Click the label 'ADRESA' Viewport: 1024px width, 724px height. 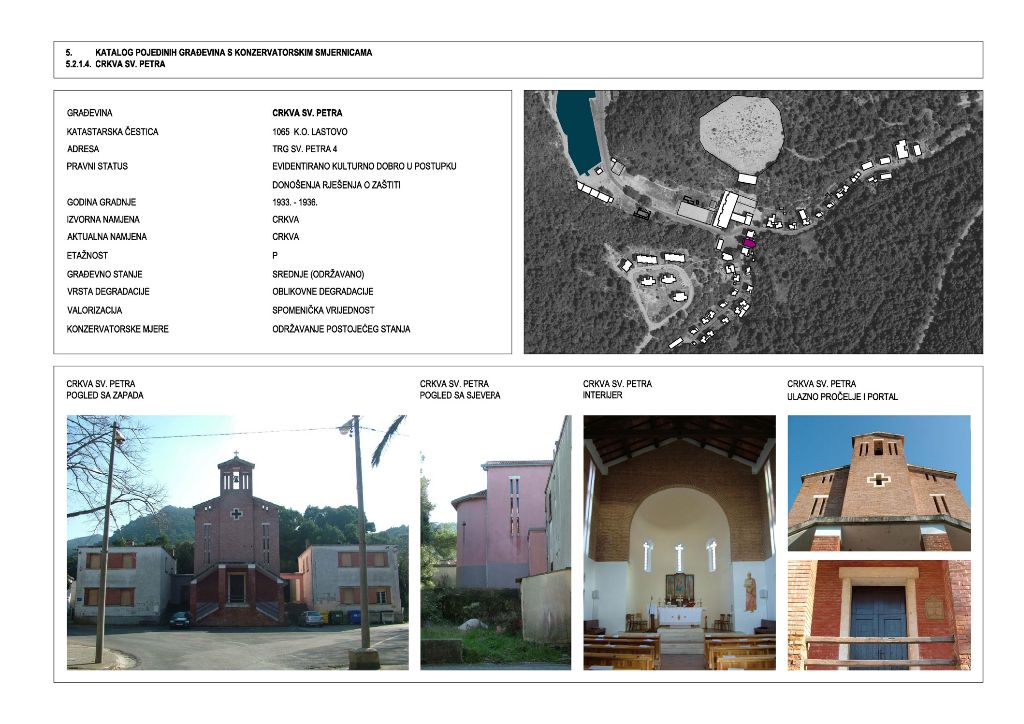click(83, 149)
